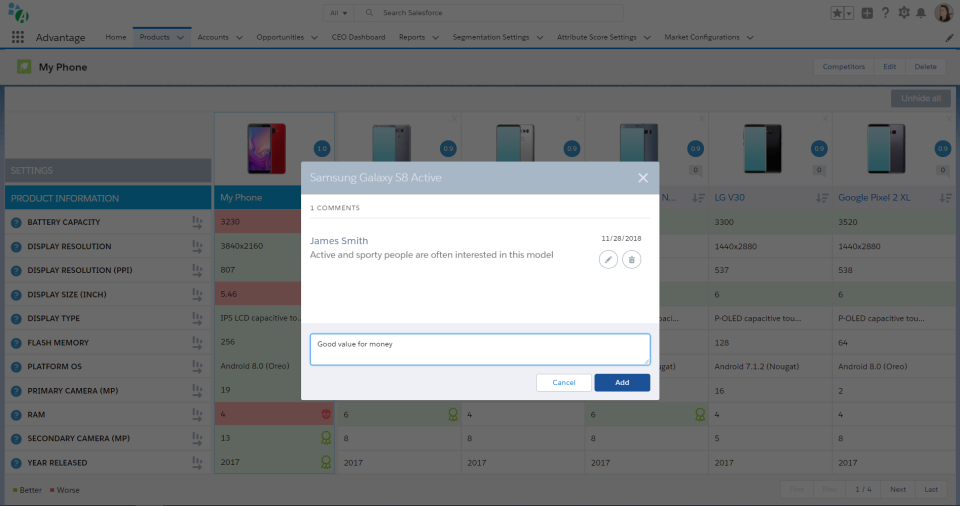Click the help icon beside Battery Capacity
This screenshot has width=960, height=506.
[x=17, y=222]
